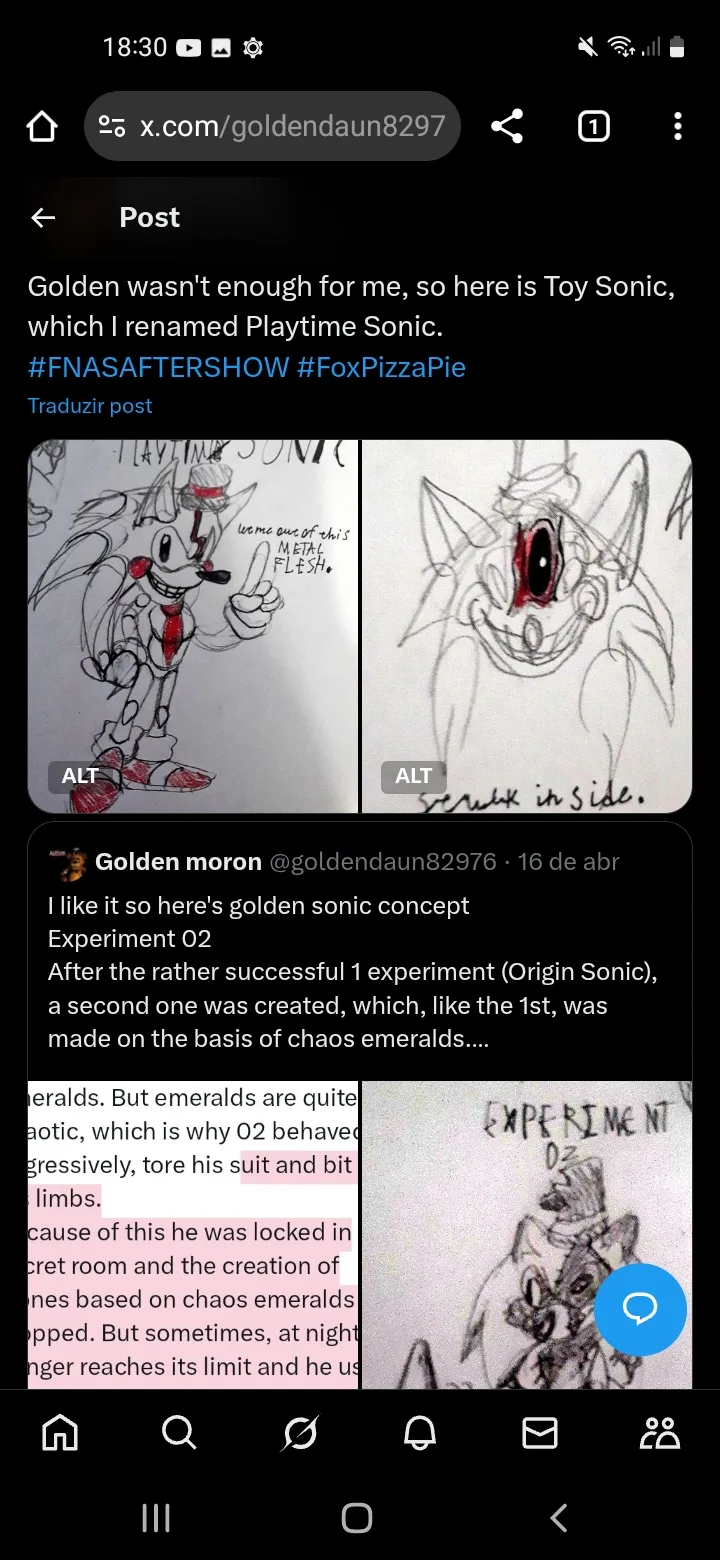View ALT text of the left image
Screen dimensions: 720x1560
[x=80, y=776]
